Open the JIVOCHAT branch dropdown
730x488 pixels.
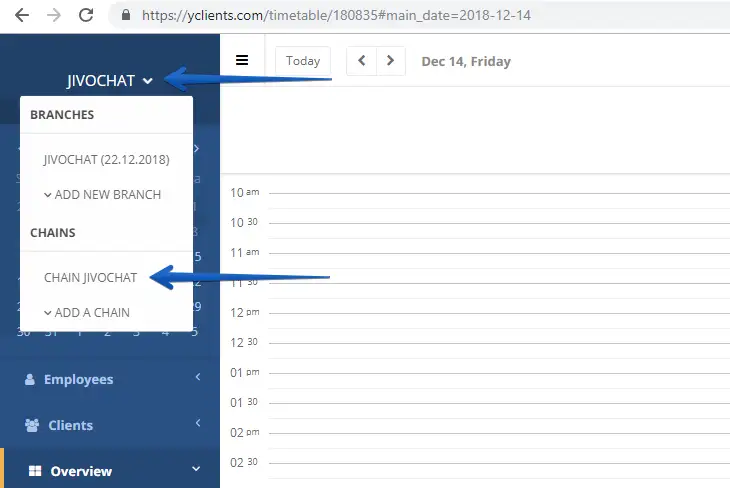point(109,81)
